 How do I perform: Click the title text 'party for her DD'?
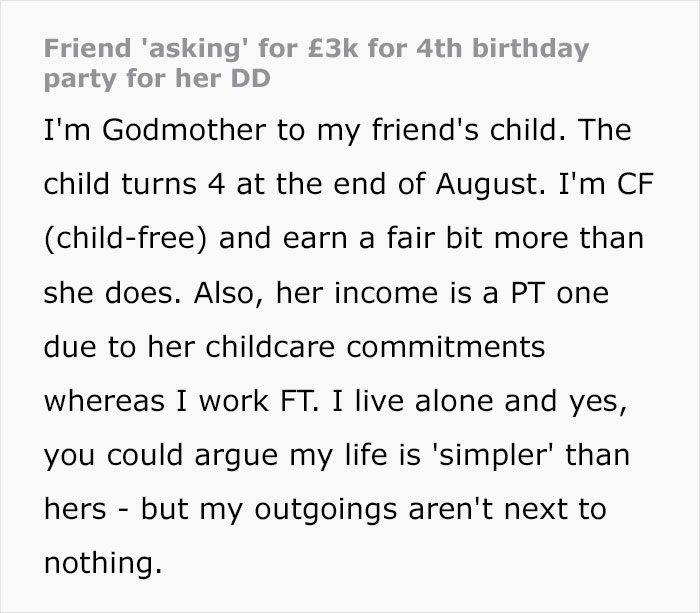(x=157, y=79)
